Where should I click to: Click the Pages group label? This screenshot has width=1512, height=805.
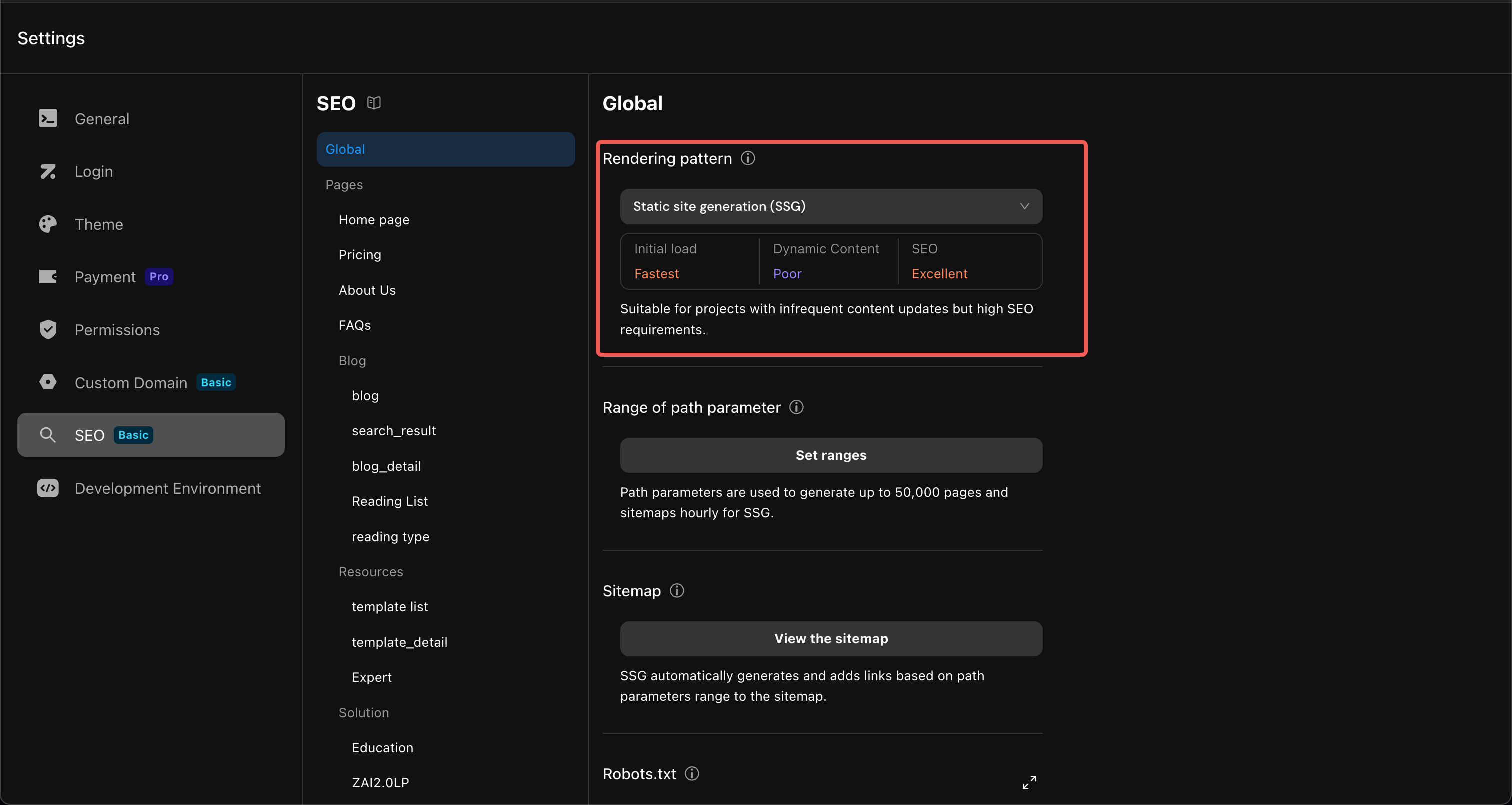(344, 185)
